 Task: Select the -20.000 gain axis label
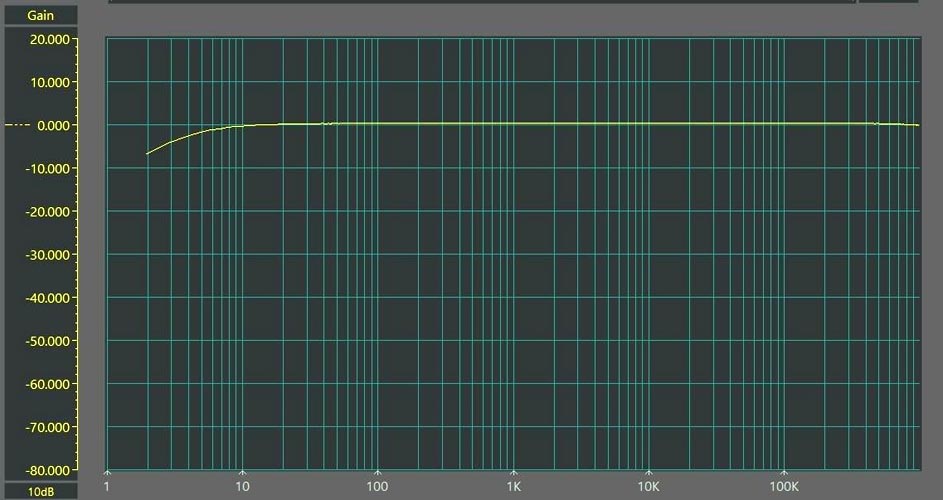point(48,212)
